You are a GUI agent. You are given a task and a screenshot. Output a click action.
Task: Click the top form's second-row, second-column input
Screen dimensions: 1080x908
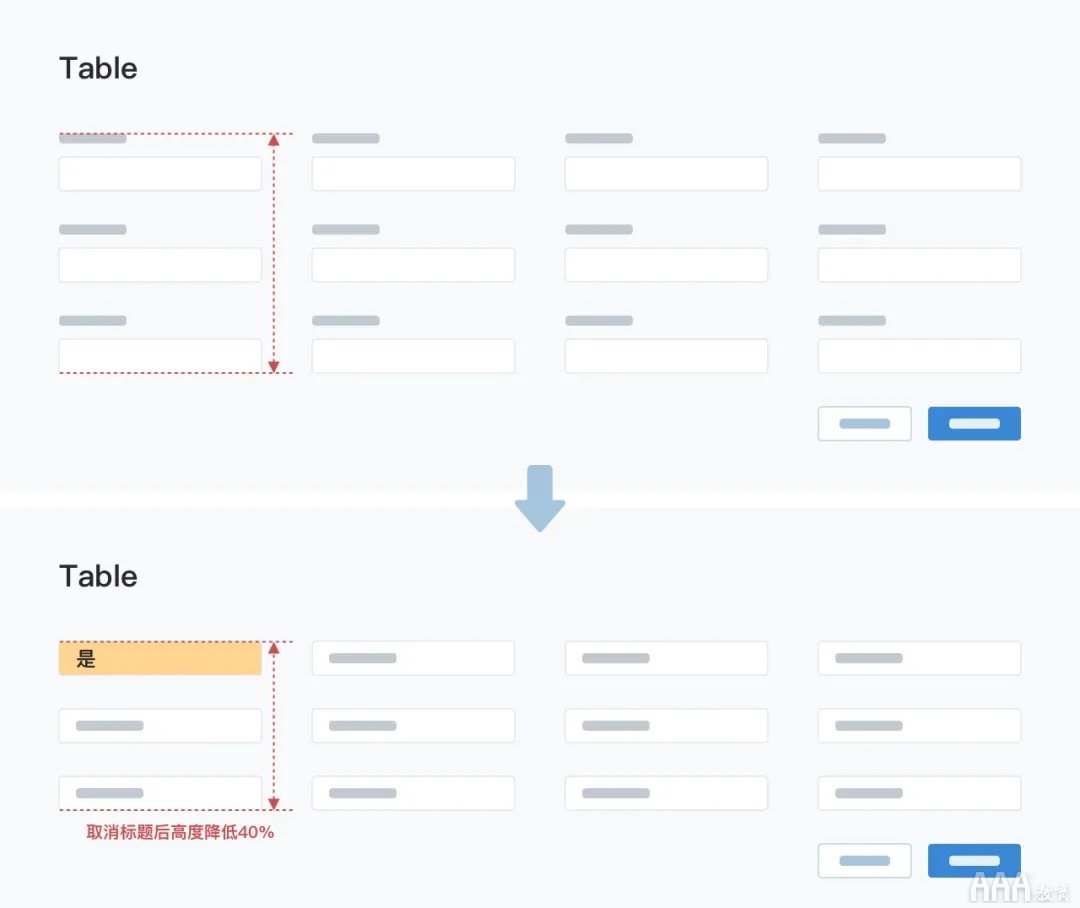[x=413, y=265]
